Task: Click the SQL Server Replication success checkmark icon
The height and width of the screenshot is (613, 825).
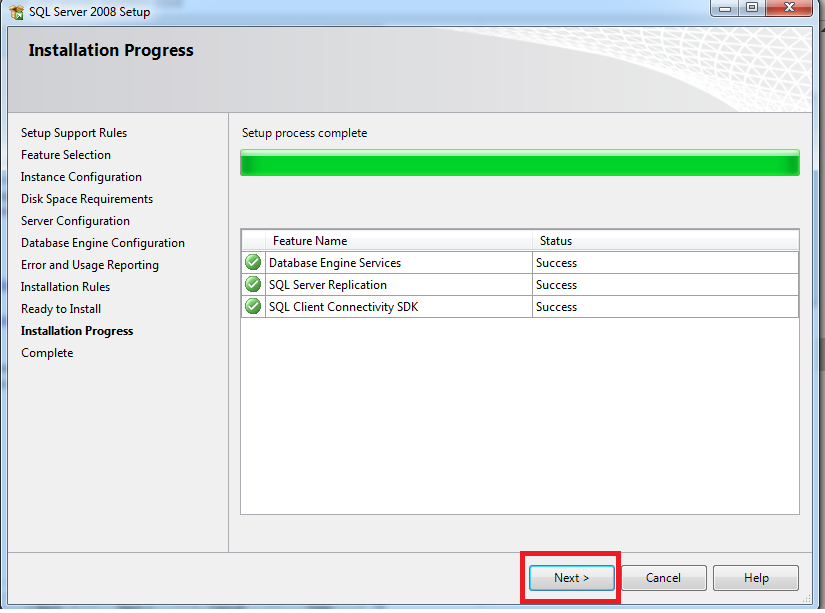Action: (x=253, y=285)
